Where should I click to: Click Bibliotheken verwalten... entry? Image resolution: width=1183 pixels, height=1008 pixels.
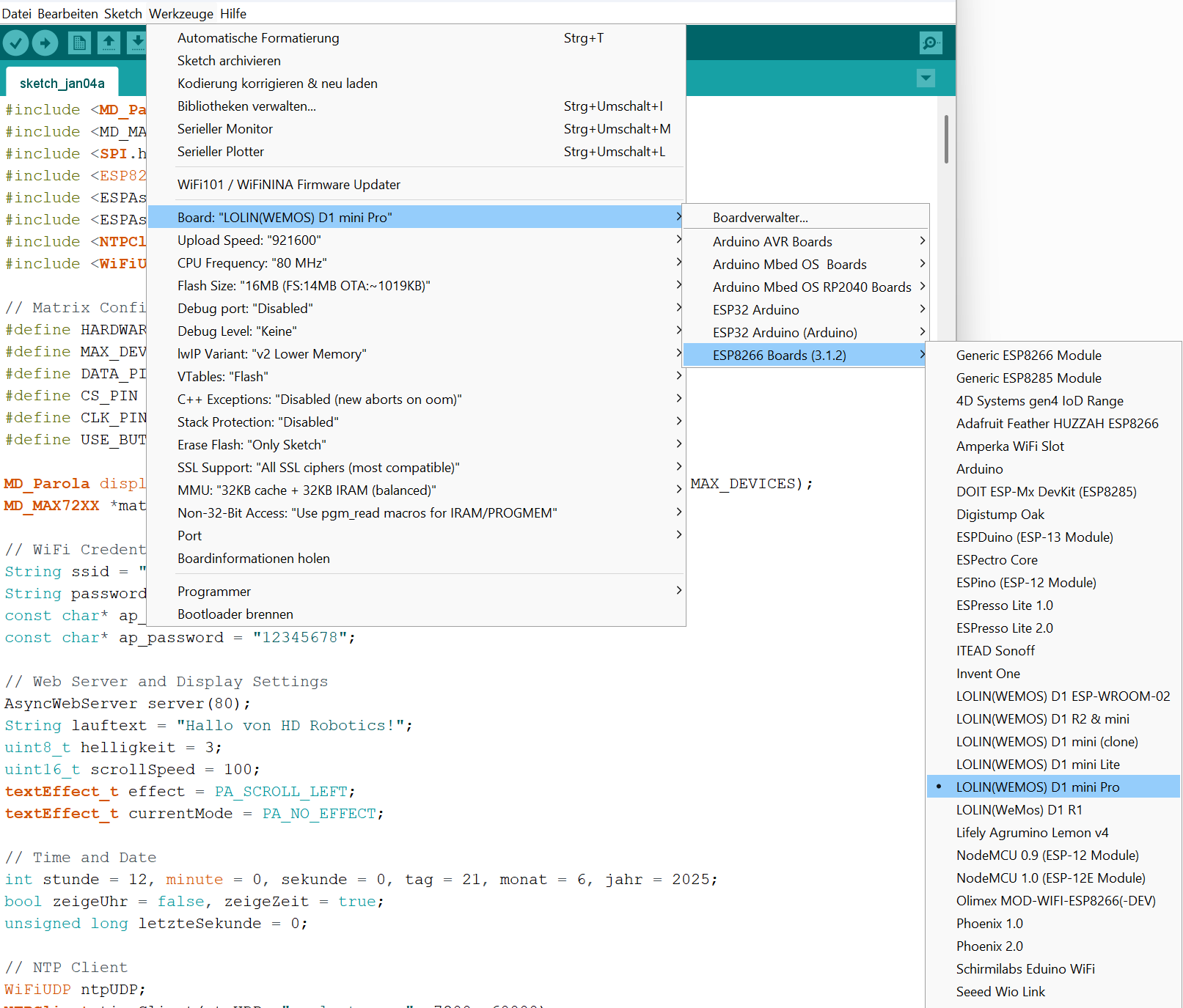[x=246, y=106]
